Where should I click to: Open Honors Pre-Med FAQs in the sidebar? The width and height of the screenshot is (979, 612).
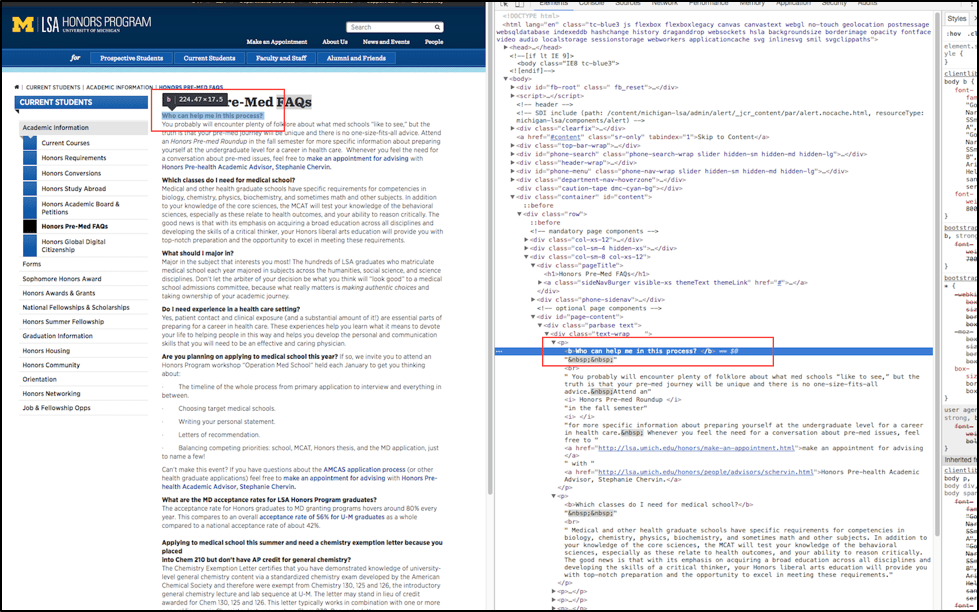(x=75, y=226)
